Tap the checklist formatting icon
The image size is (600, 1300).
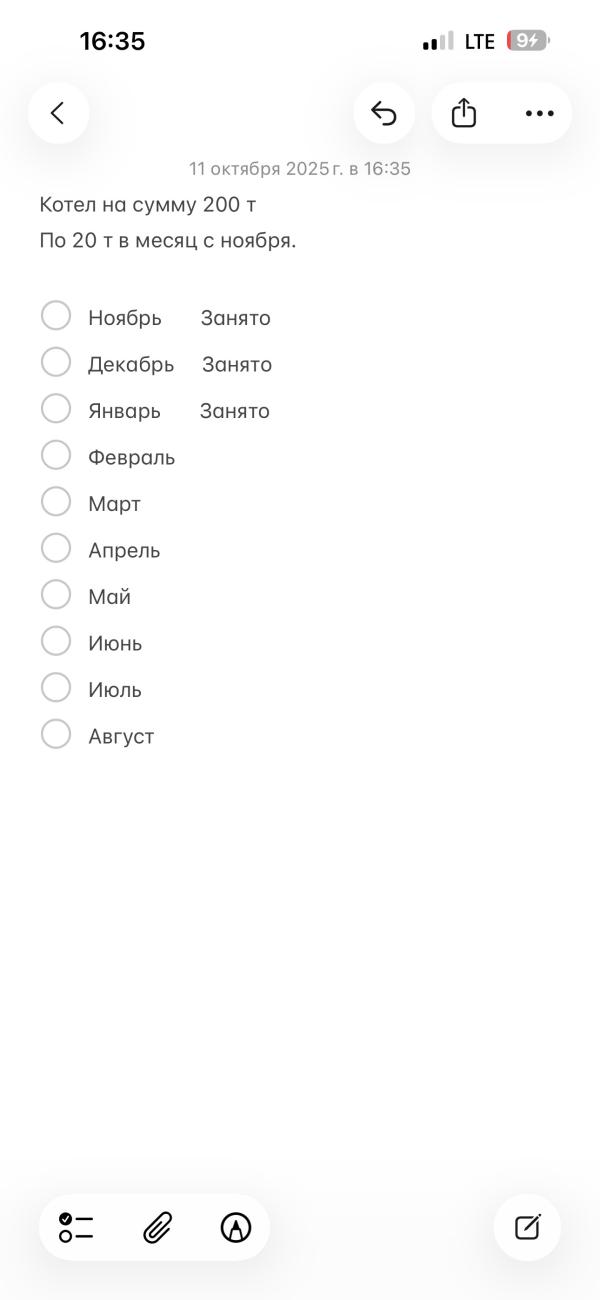coord(76,1227)
